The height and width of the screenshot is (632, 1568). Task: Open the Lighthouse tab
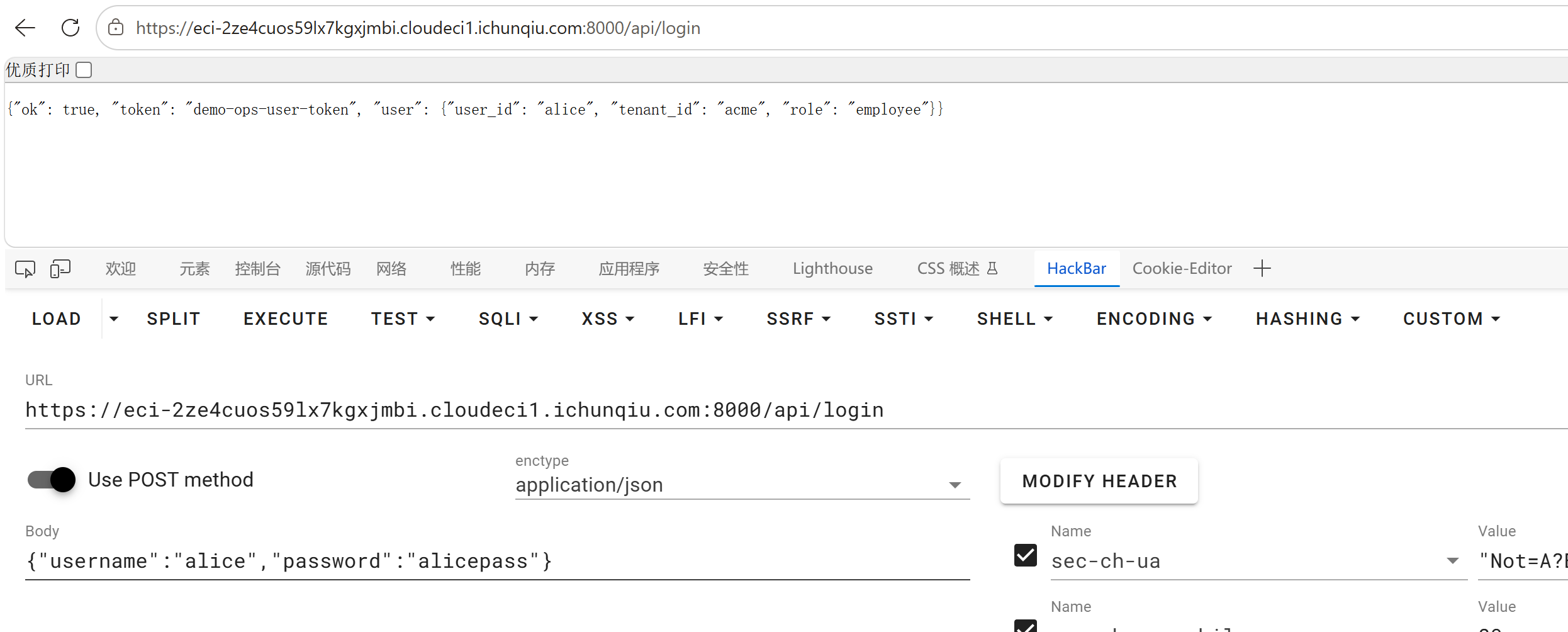pyautogui.click(x=832, y=269)
